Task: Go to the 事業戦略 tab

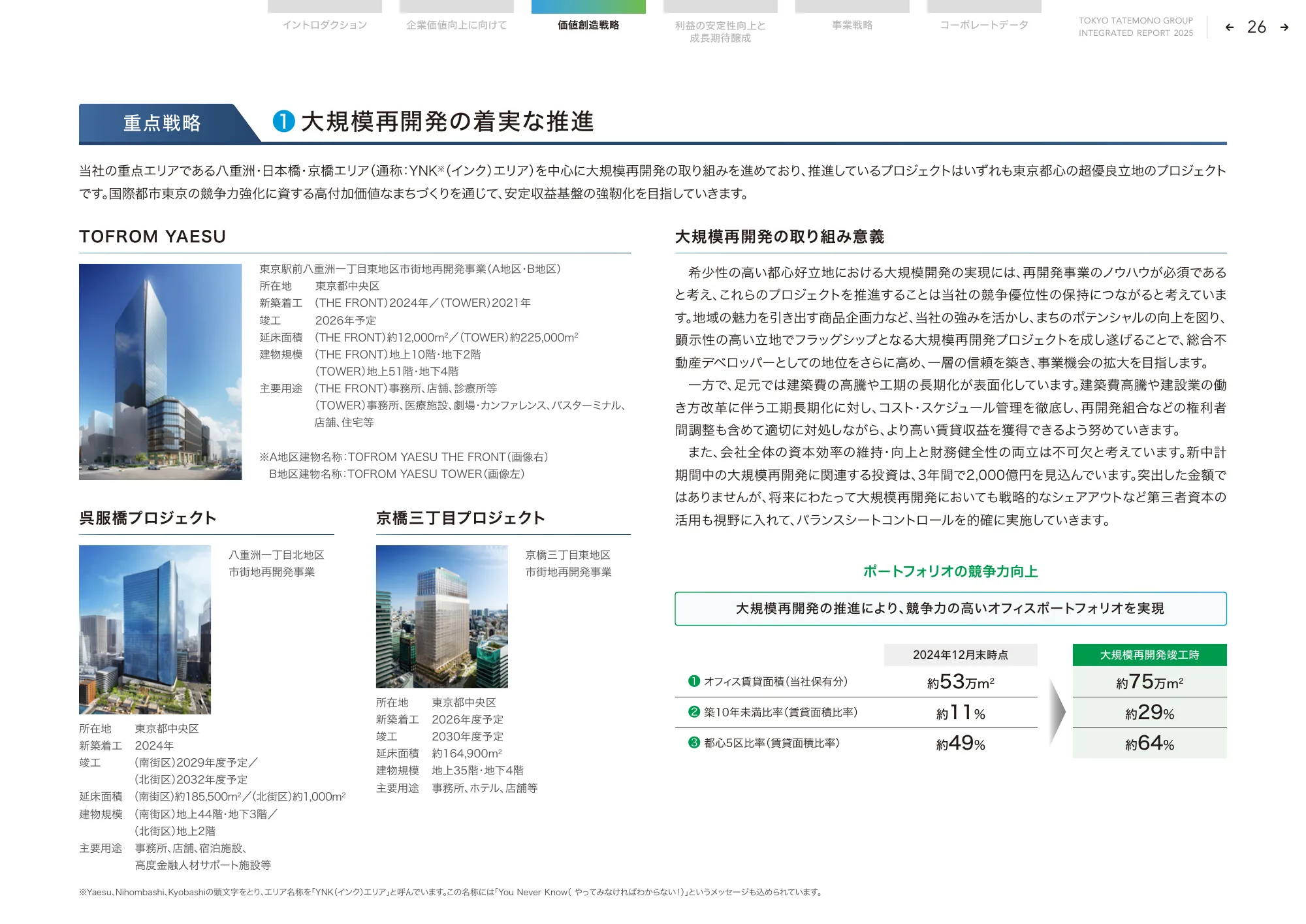Action: pos(852,25)
